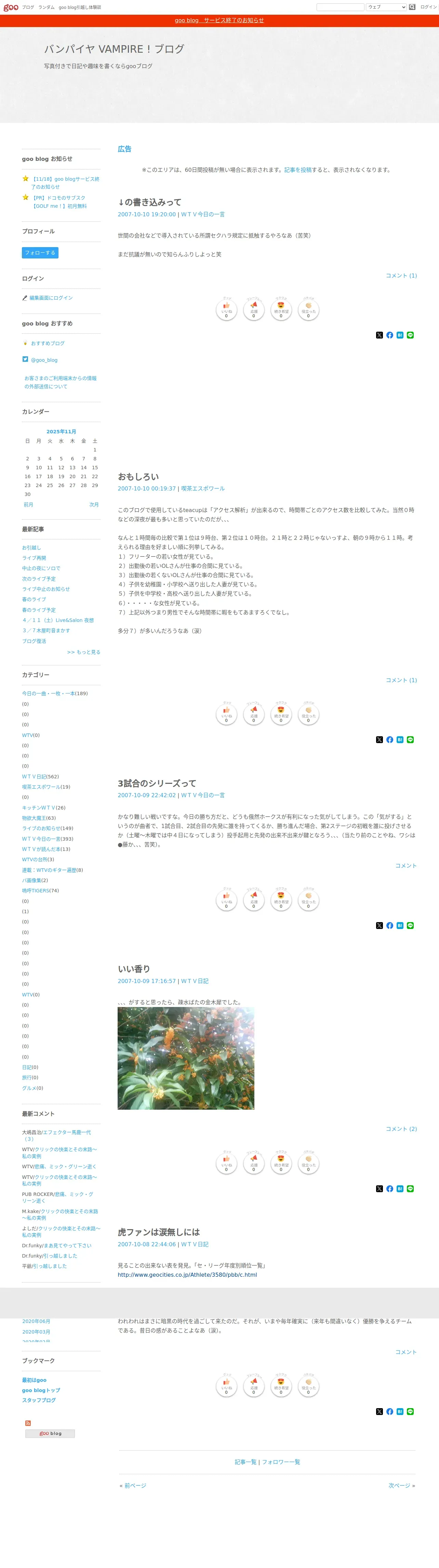Click the @goo_blog Twitter icon
439x1568 pixels.
tap(25, 359)
